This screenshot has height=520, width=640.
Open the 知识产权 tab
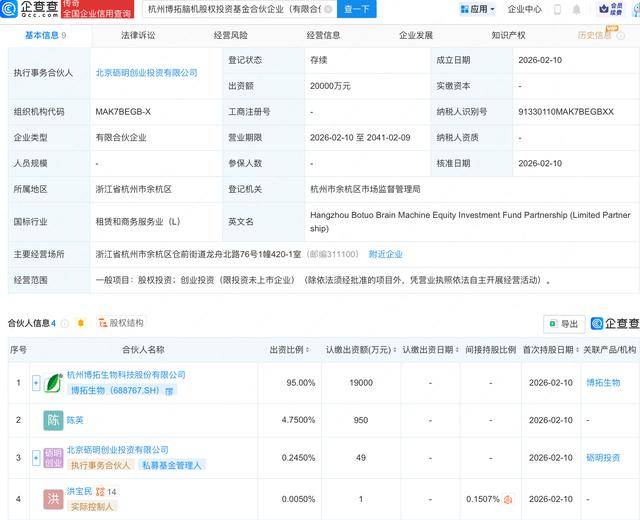508,35
